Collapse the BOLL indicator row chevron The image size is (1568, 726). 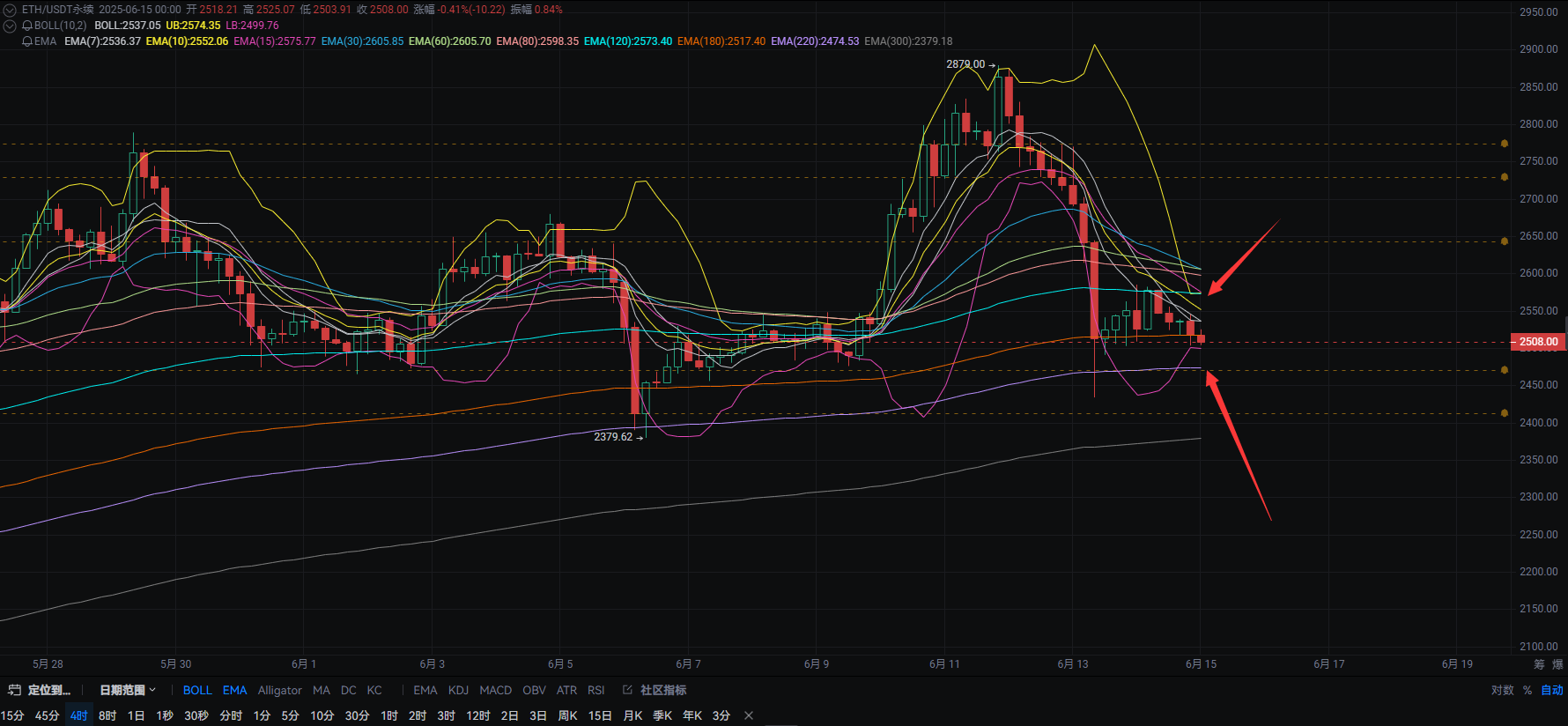[10, 26]
